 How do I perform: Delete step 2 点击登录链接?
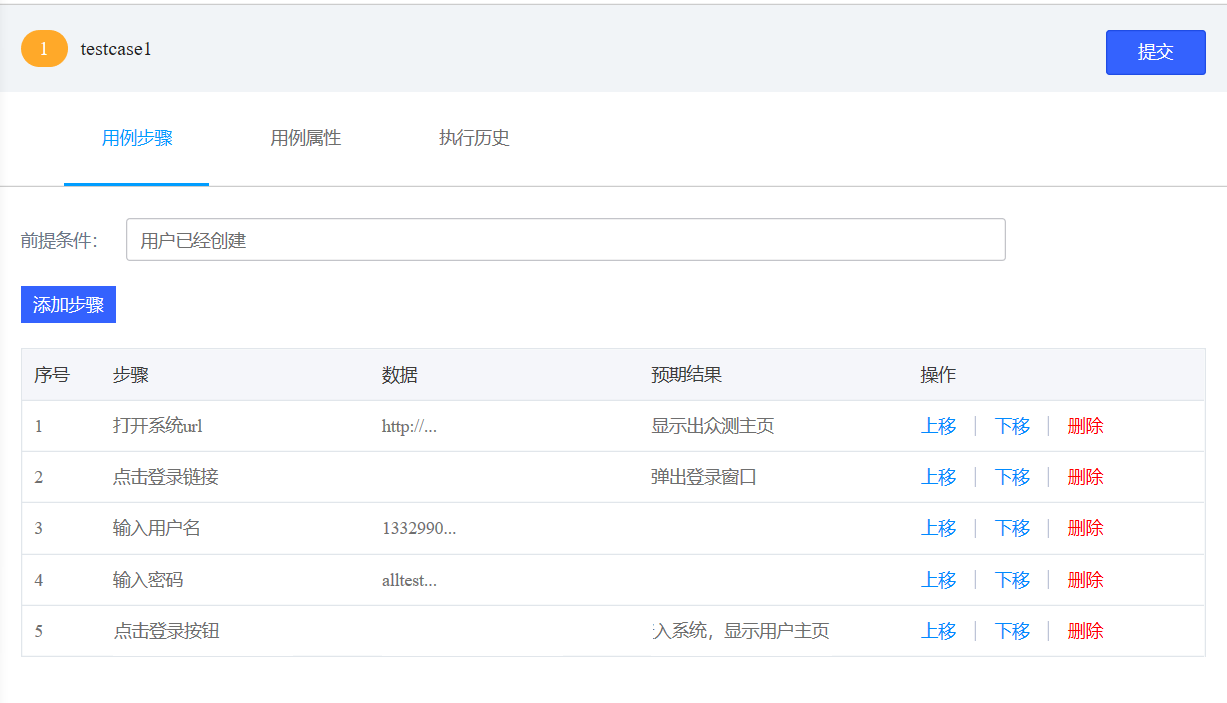click(1085, 477)
